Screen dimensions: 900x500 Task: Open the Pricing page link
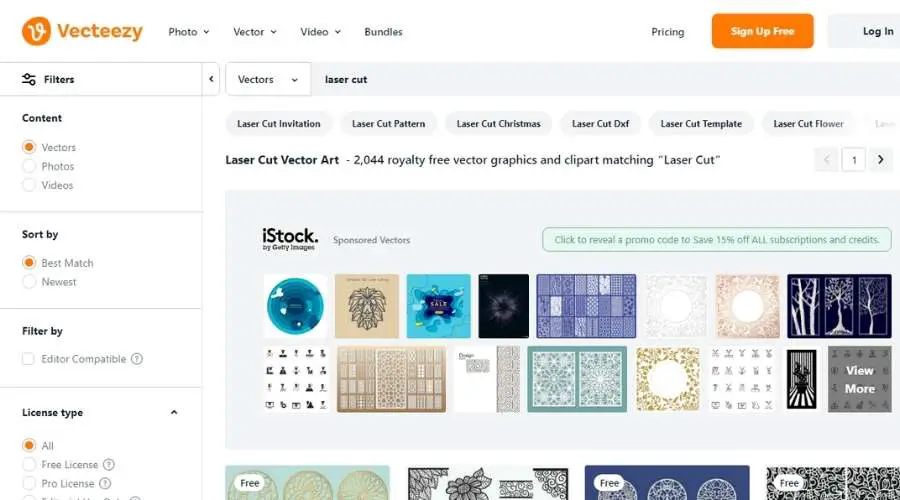(668, 32)
